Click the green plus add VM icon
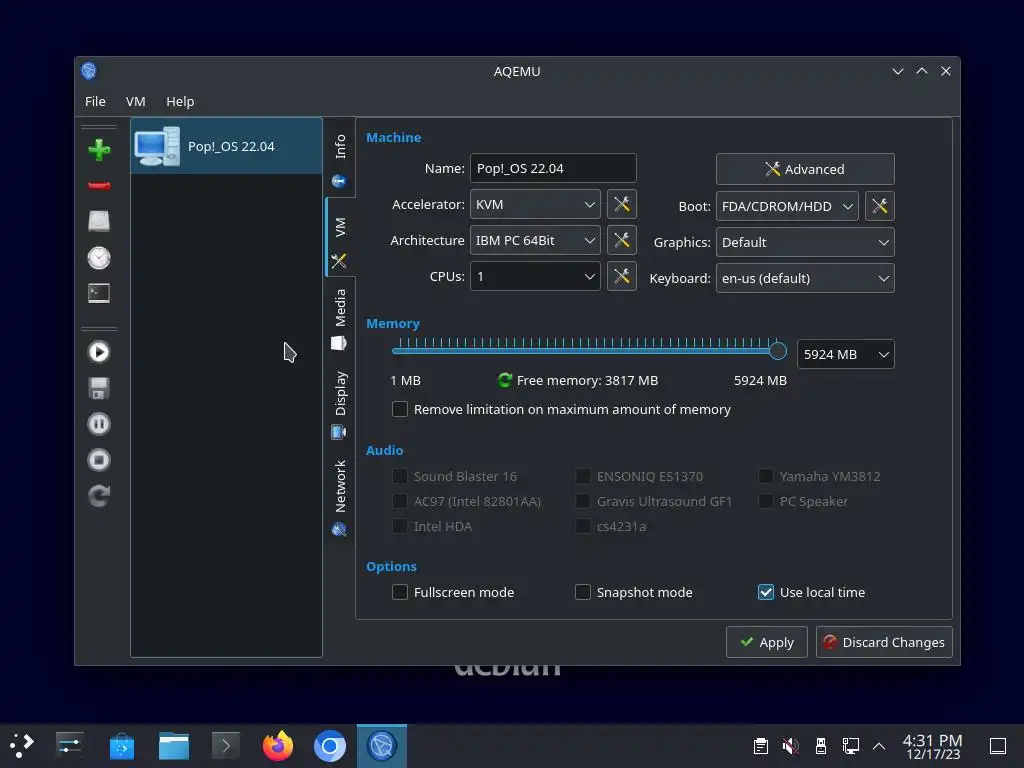 click(x=99, y=150)
